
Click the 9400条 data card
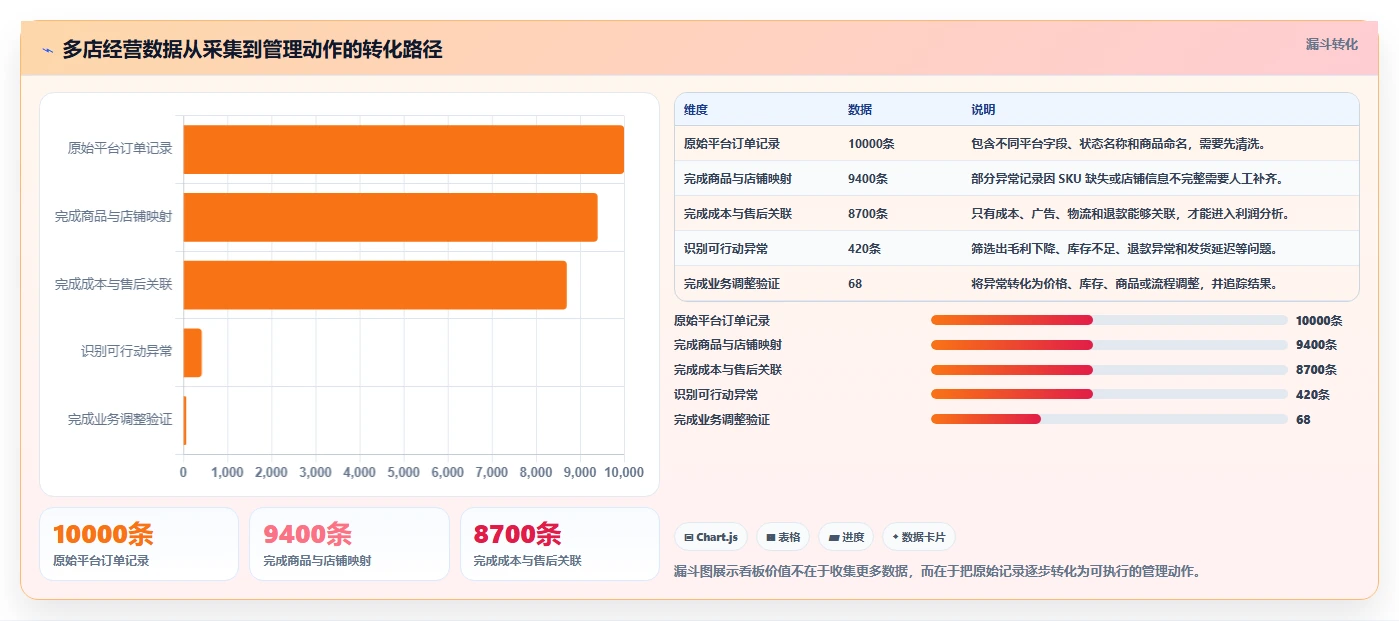(x=349, y=544)
